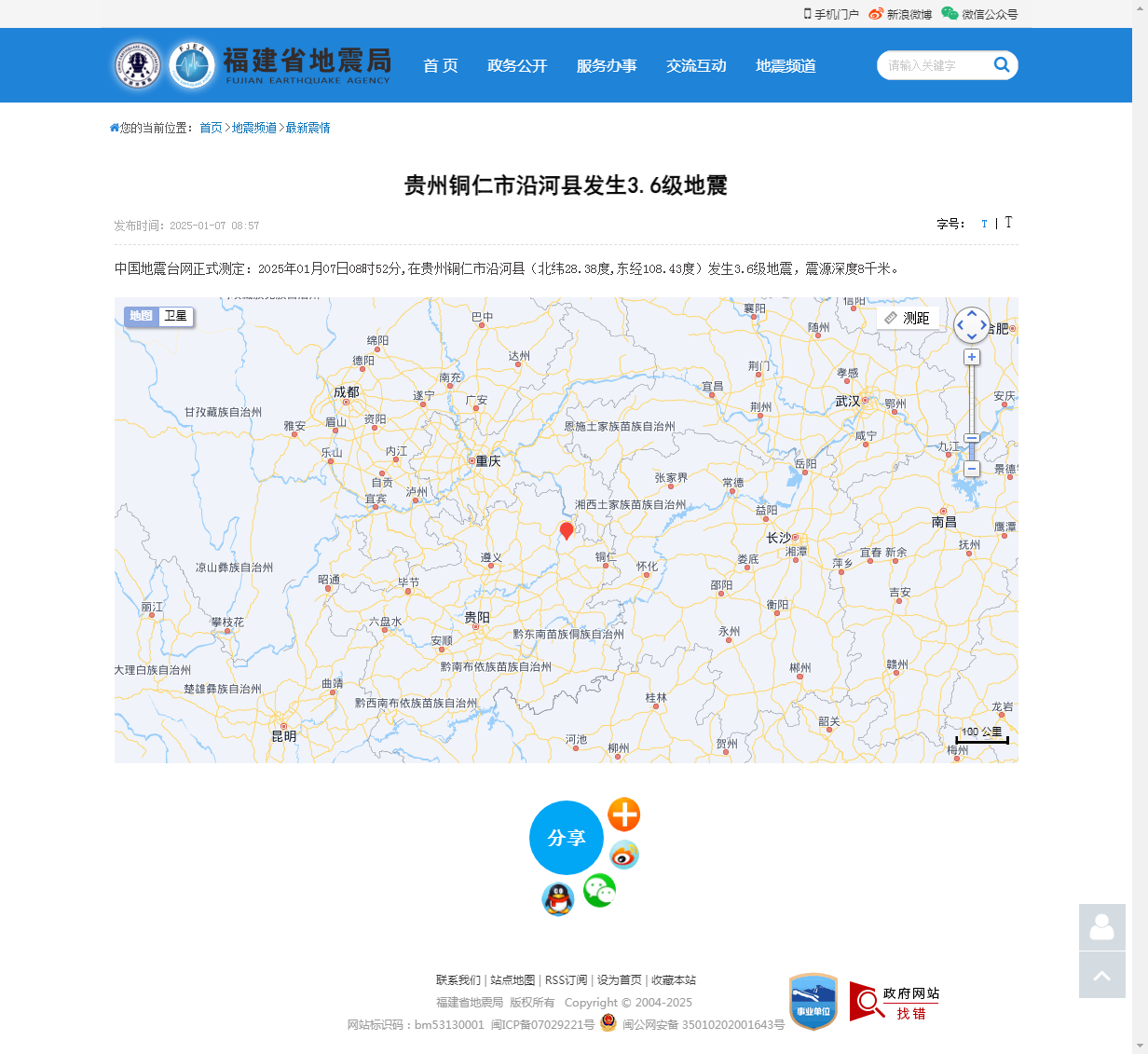Image resolution: width=1148 pixels, height=1054 pixels.
Task: Click the blue 分享 share circle
Action: tap(567, 838)
